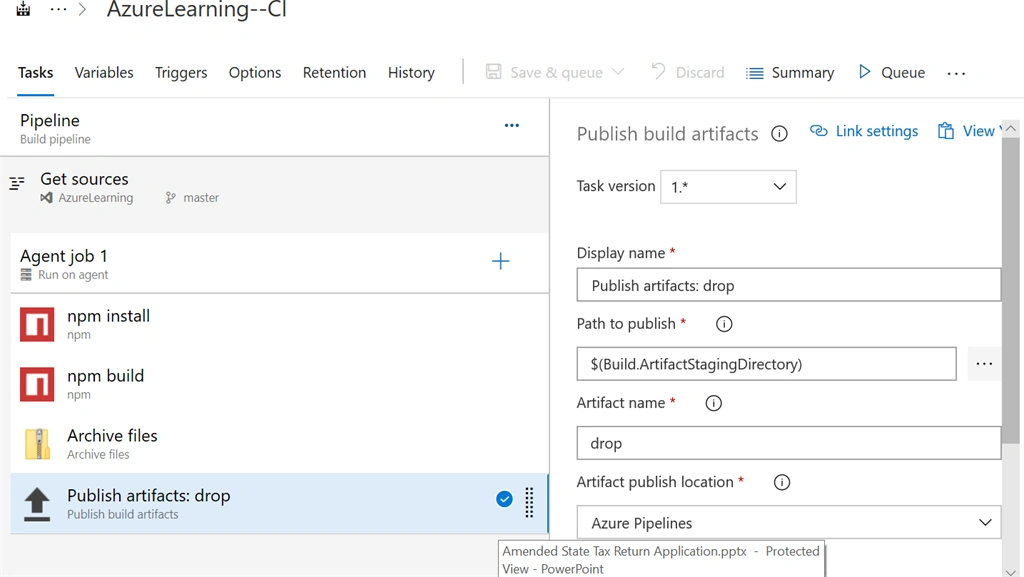The height and width of the screenshot is (577, 1024).
Task: Click the Artifact name input field
Action: (x=788, y=443)
